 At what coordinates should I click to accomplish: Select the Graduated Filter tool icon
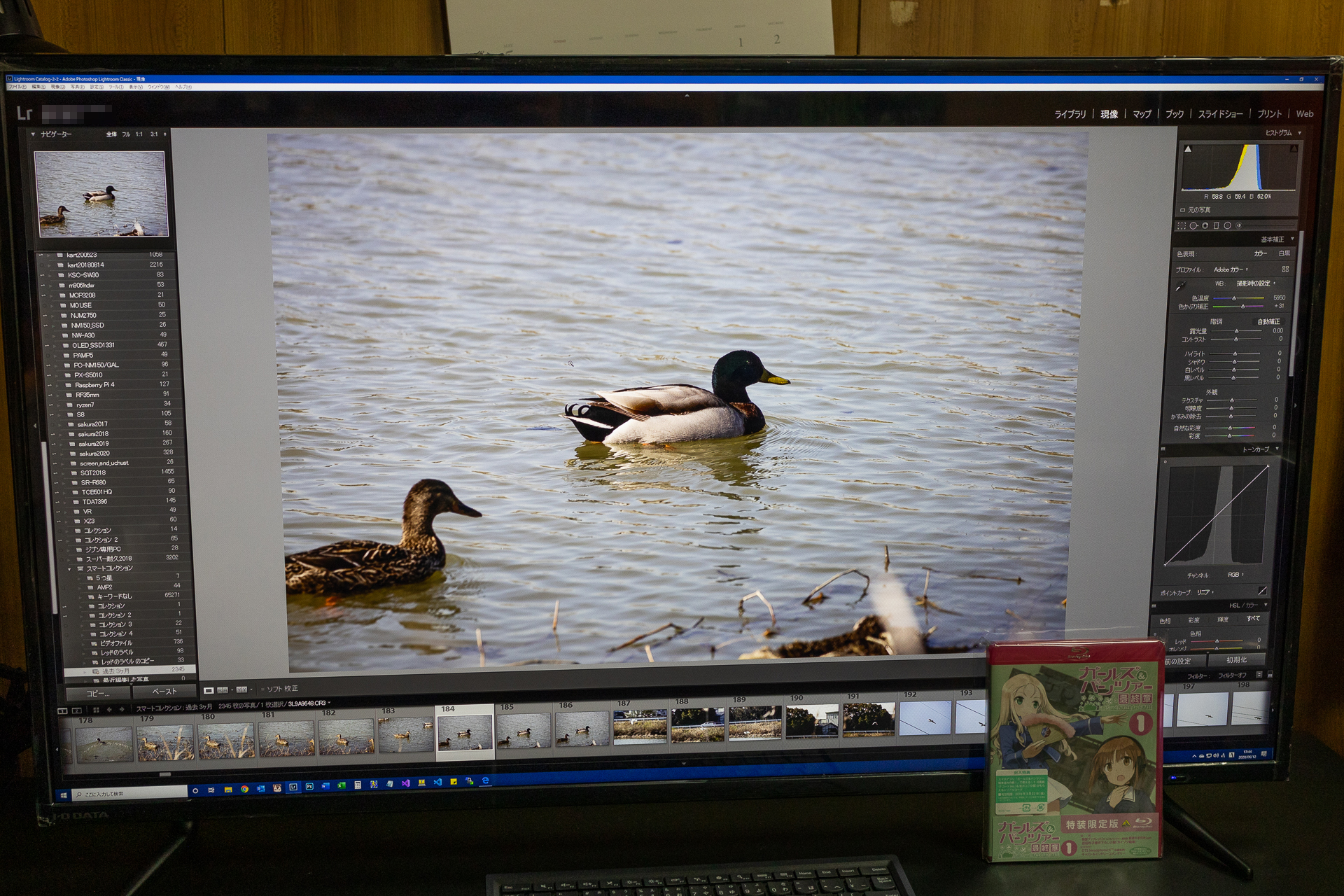click(x=1216, y=225)
